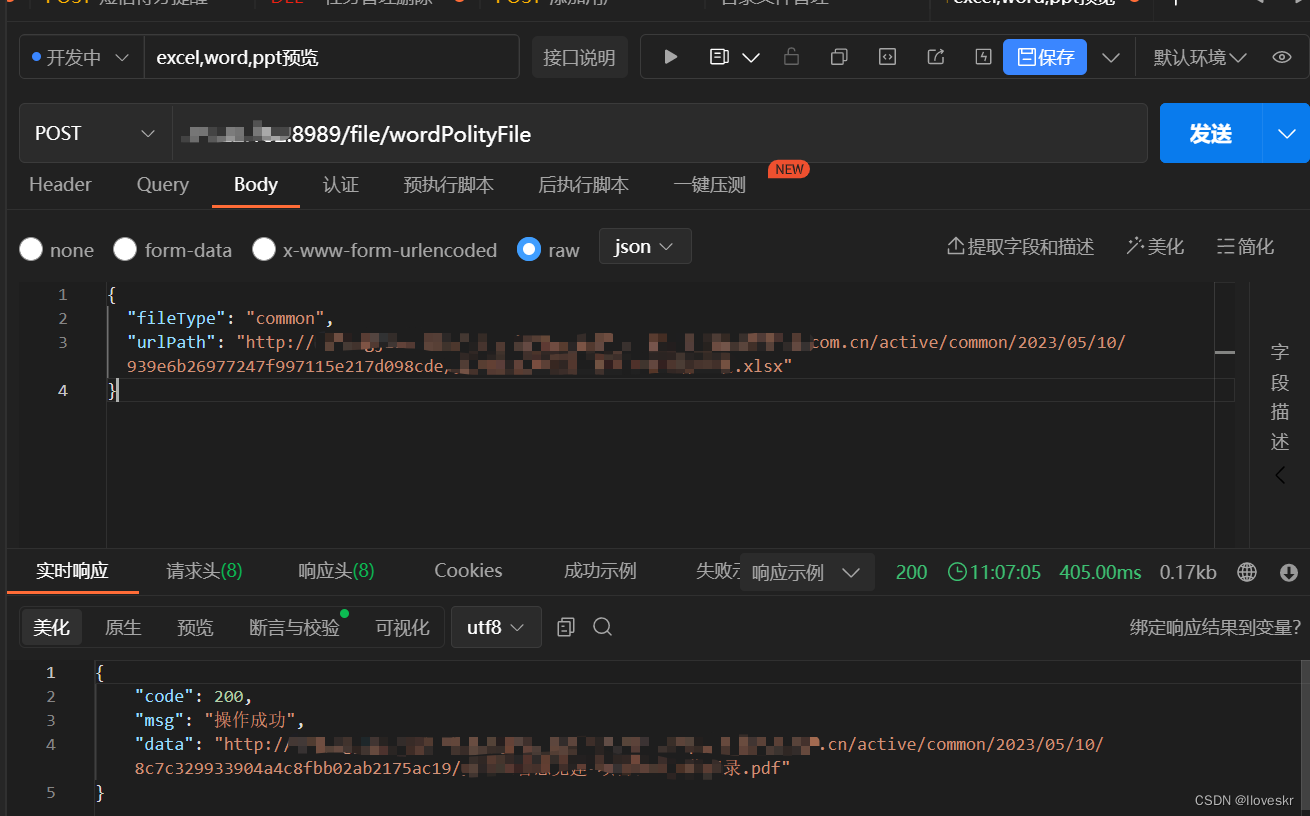Open the 响应示例 dropdown
The width and height of the screenshot is (1310, 816).
coord(806,572)
